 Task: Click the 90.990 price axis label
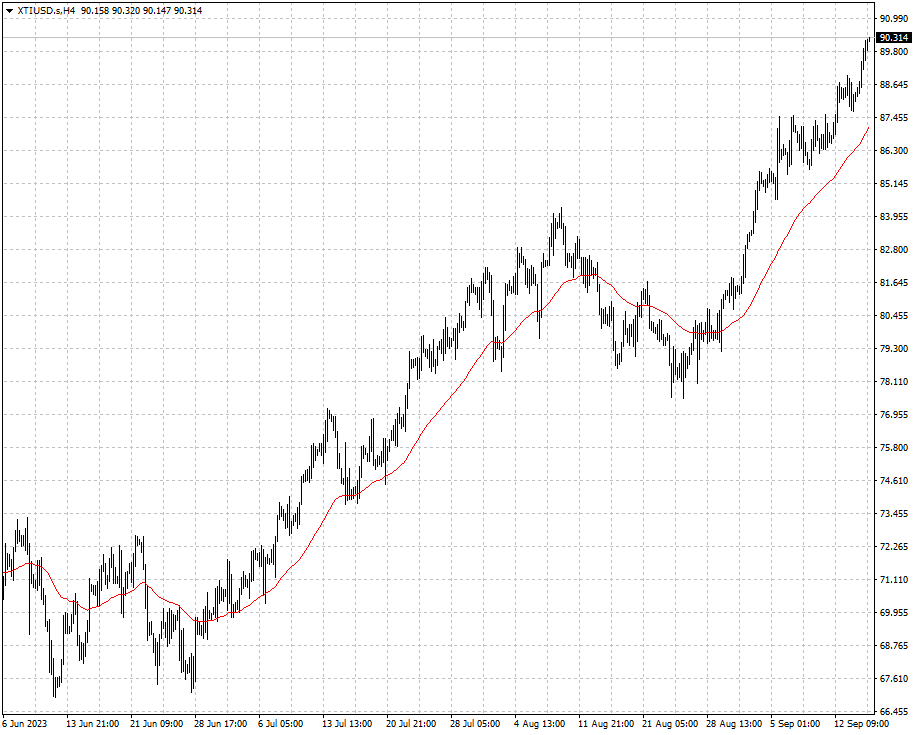point(893,19)
